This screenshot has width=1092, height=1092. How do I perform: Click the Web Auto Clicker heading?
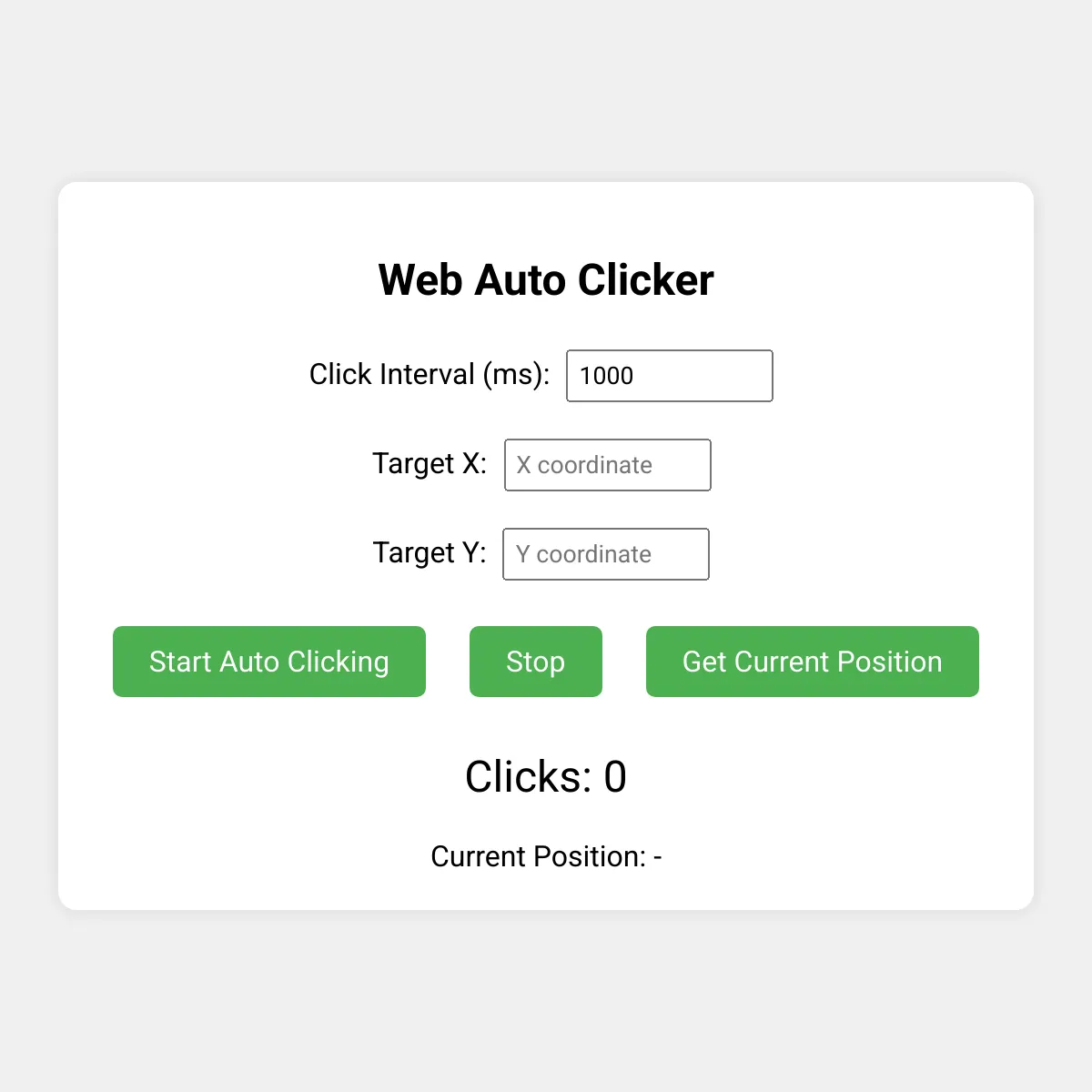pyautogui.click(x=546, y=279)
